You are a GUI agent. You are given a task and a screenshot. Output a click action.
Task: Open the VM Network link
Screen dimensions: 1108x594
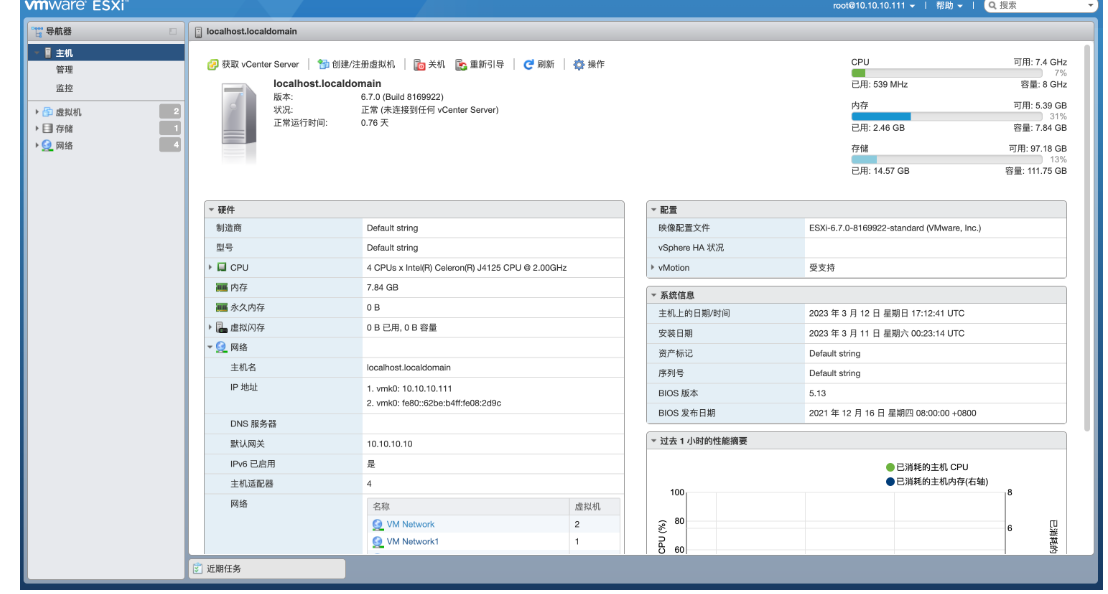point(411,524)
